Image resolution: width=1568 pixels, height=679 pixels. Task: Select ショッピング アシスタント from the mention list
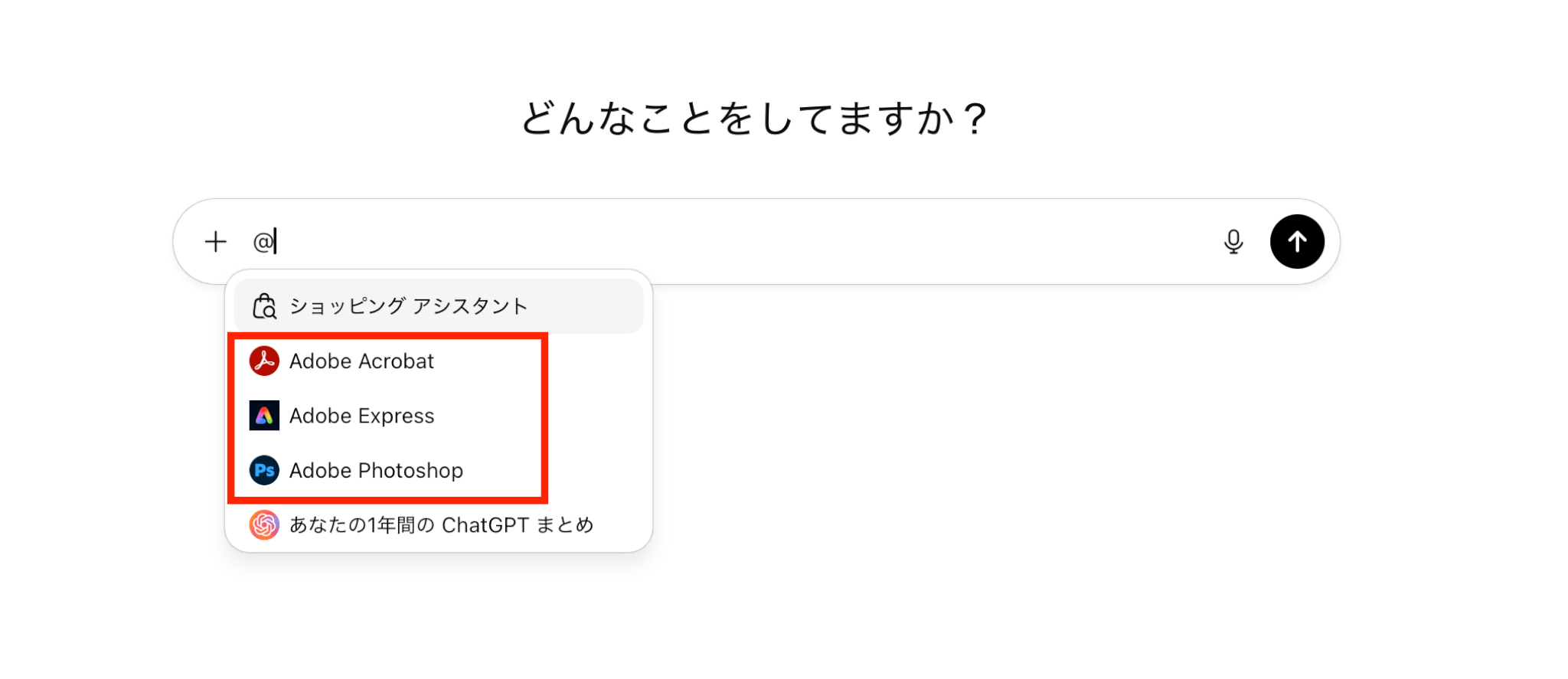click(408, 306)
